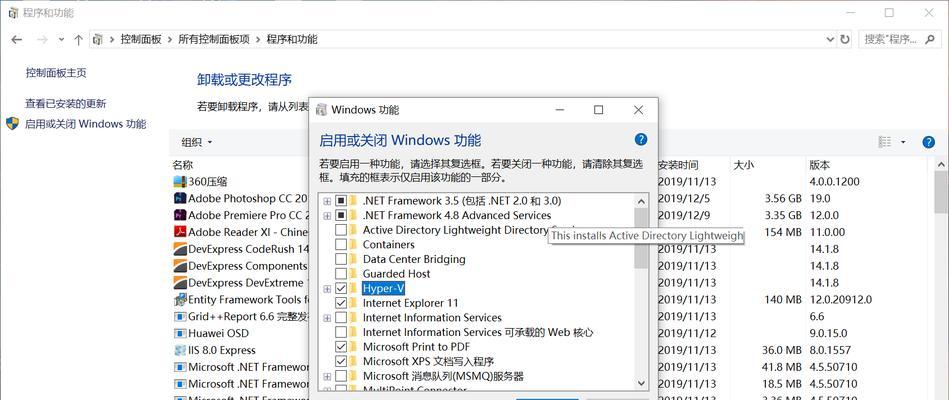
Task: Select Adobe Photoshop CC program icon
Action: tap(180, 198)
